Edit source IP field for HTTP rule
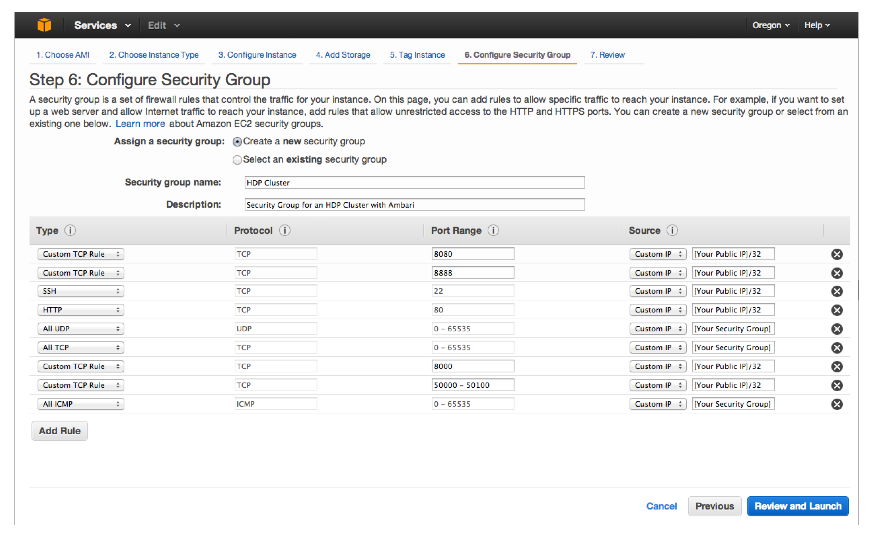Image resolution: width=878 pixels, height=549 pixels. (733, 310)
